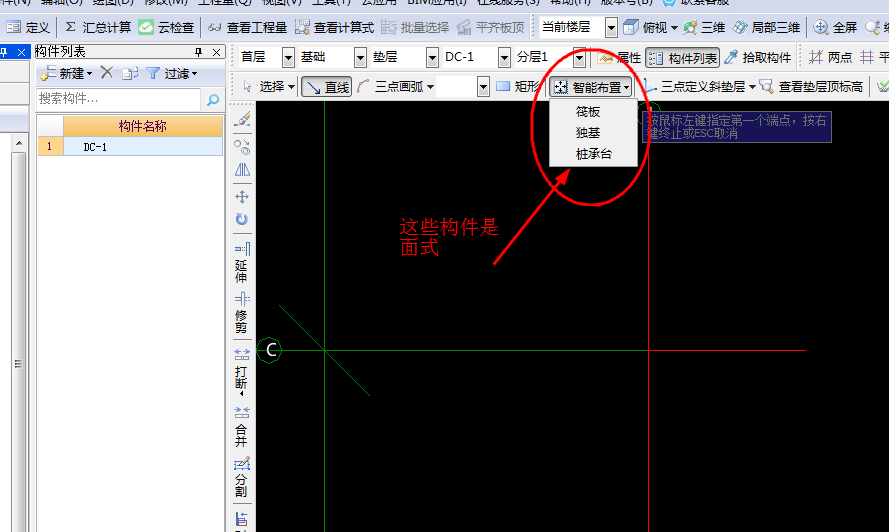
Task: Click 新建 new component button
Action: coord(66,73)
